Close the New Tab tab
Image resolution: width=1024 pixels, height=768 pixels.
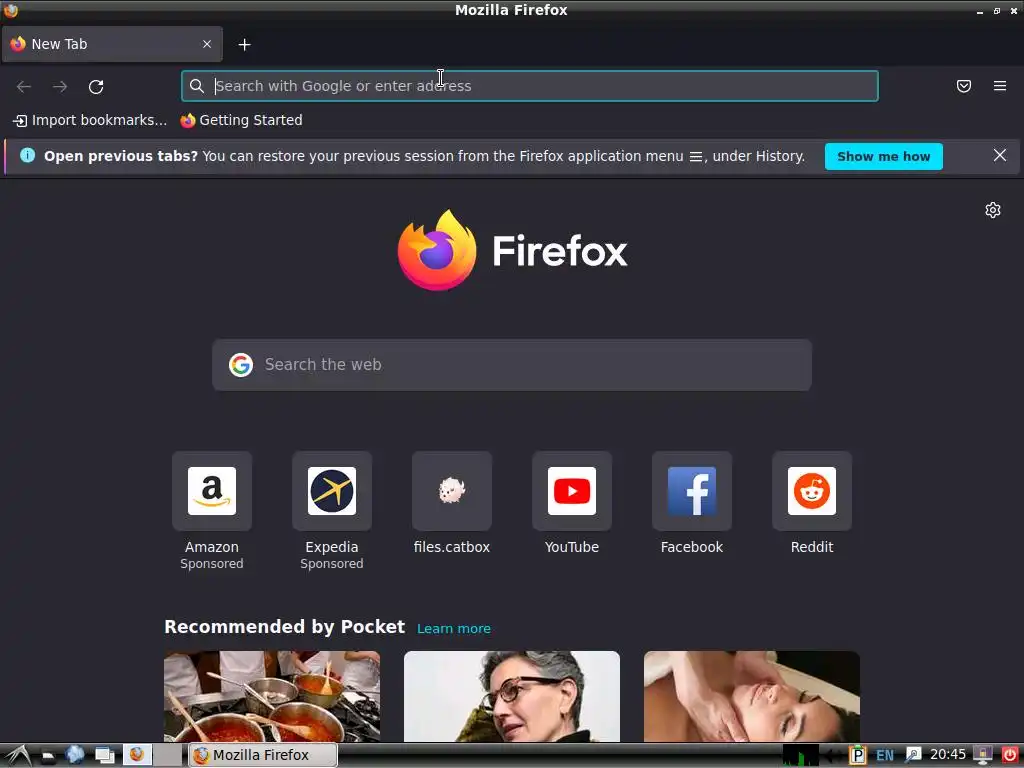tap(207, 44)
